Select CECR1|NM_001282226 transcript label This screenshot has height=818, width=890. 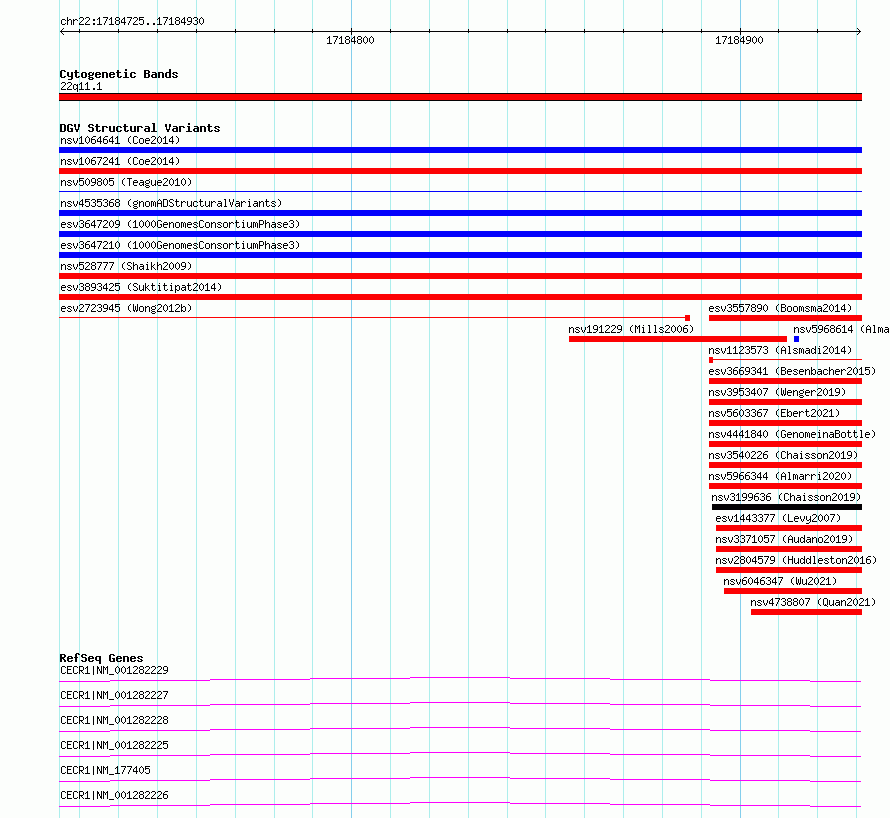(114, 795)
